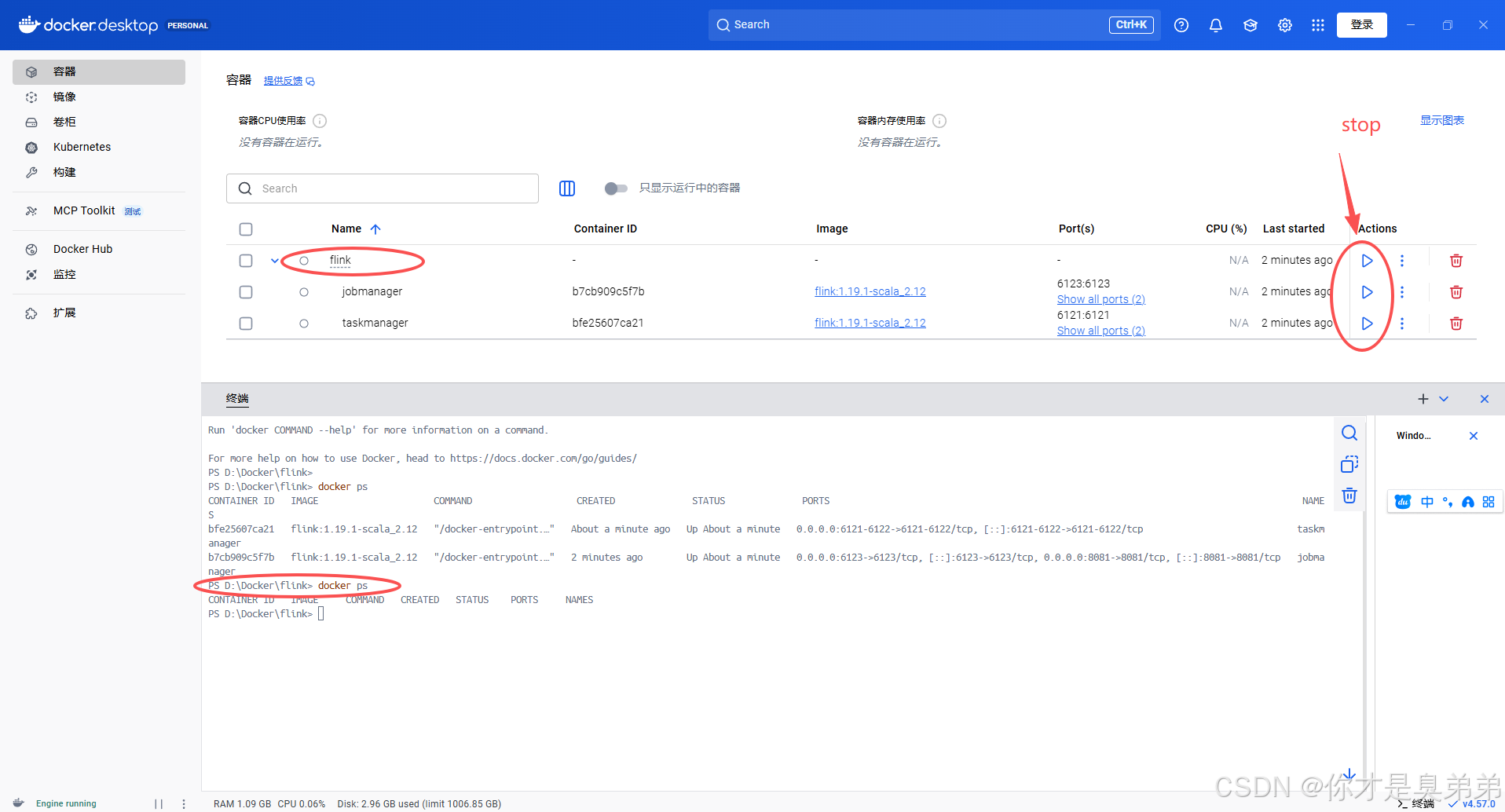Click the Engine running status label
This screenshot has height=812, width=1505.
(66, 803)
